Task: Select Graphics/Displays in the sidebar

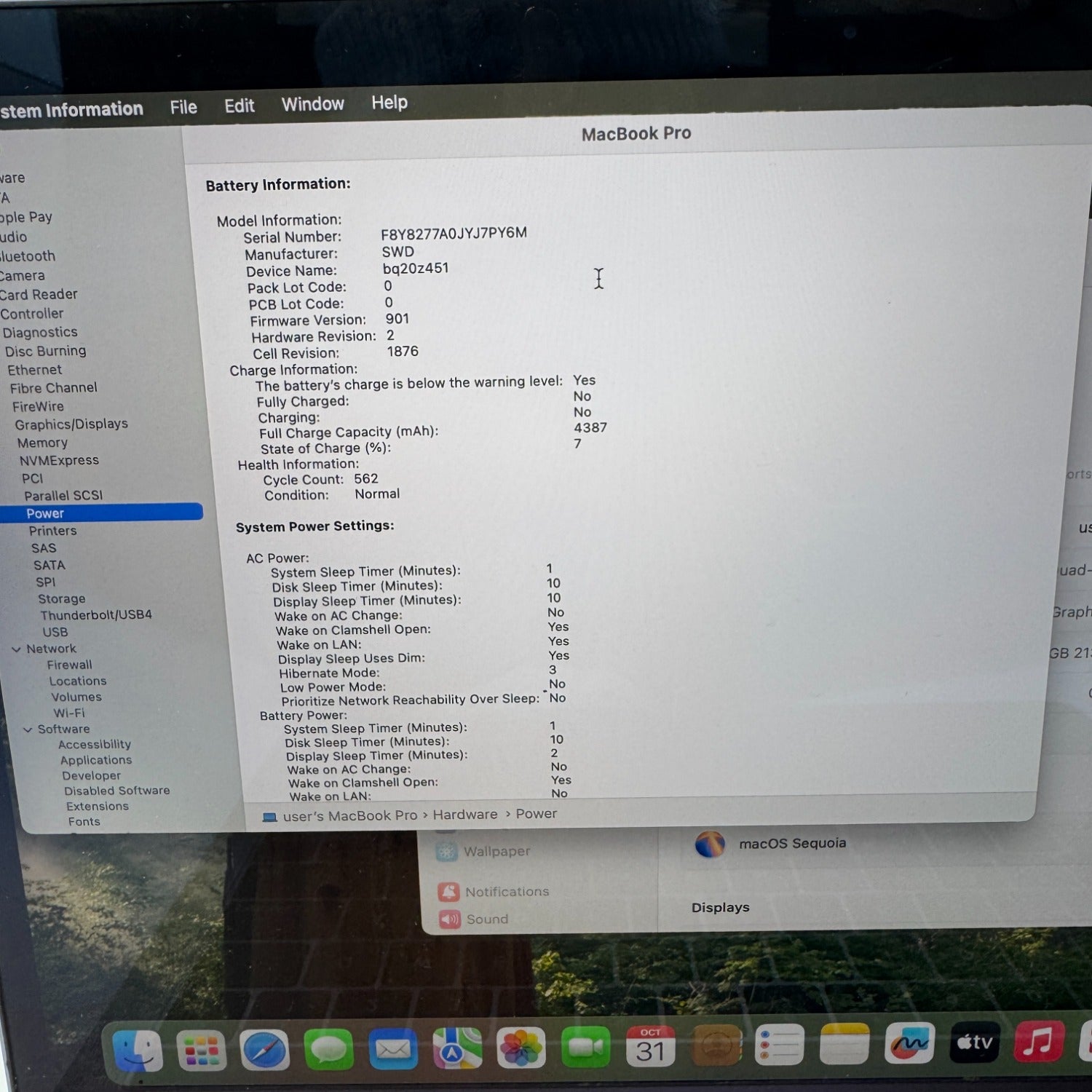Action: coord(71,424)
